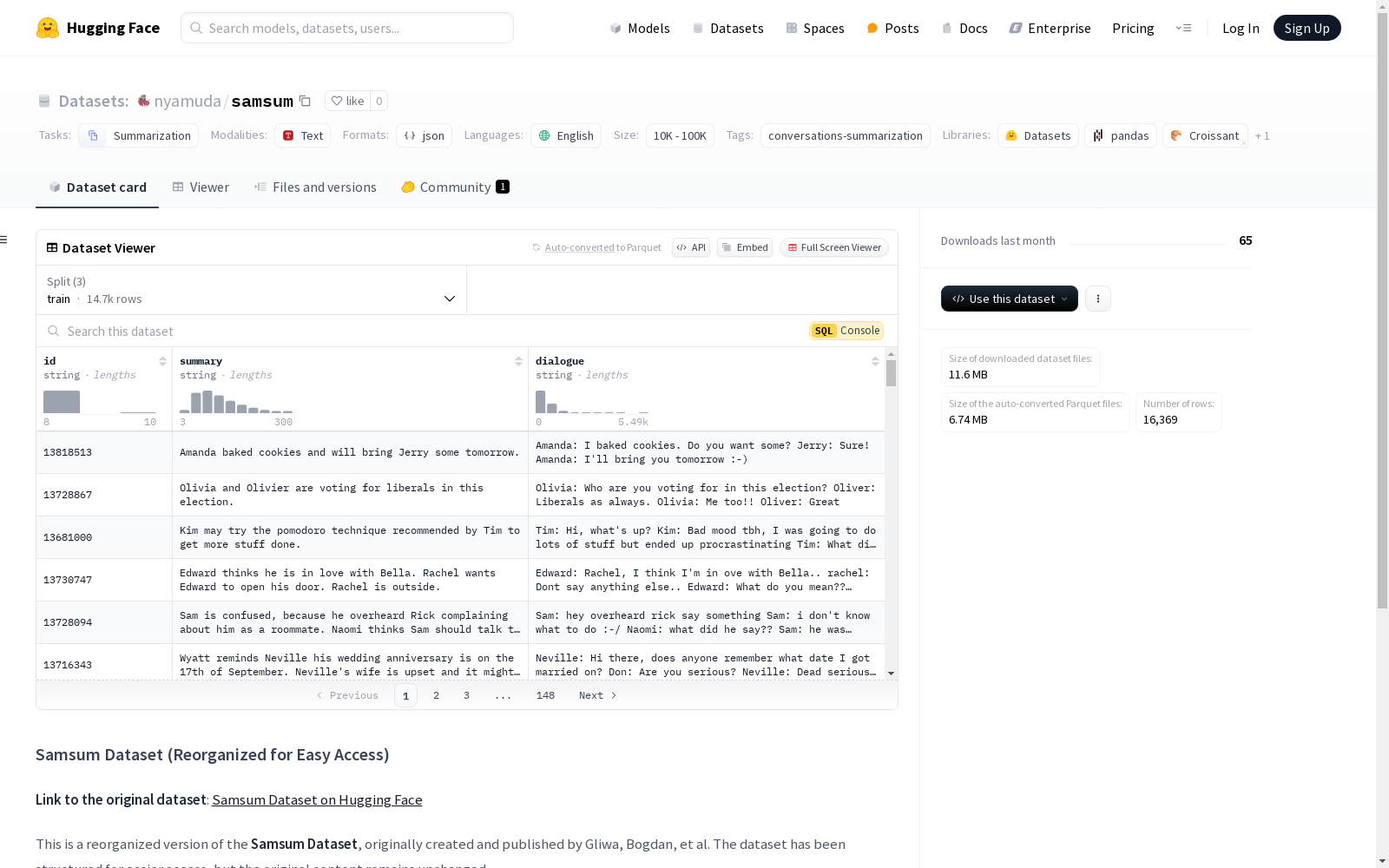Sort the summary column
Image resolution: width=1389 pixels, height=868 pixels.
518,361
